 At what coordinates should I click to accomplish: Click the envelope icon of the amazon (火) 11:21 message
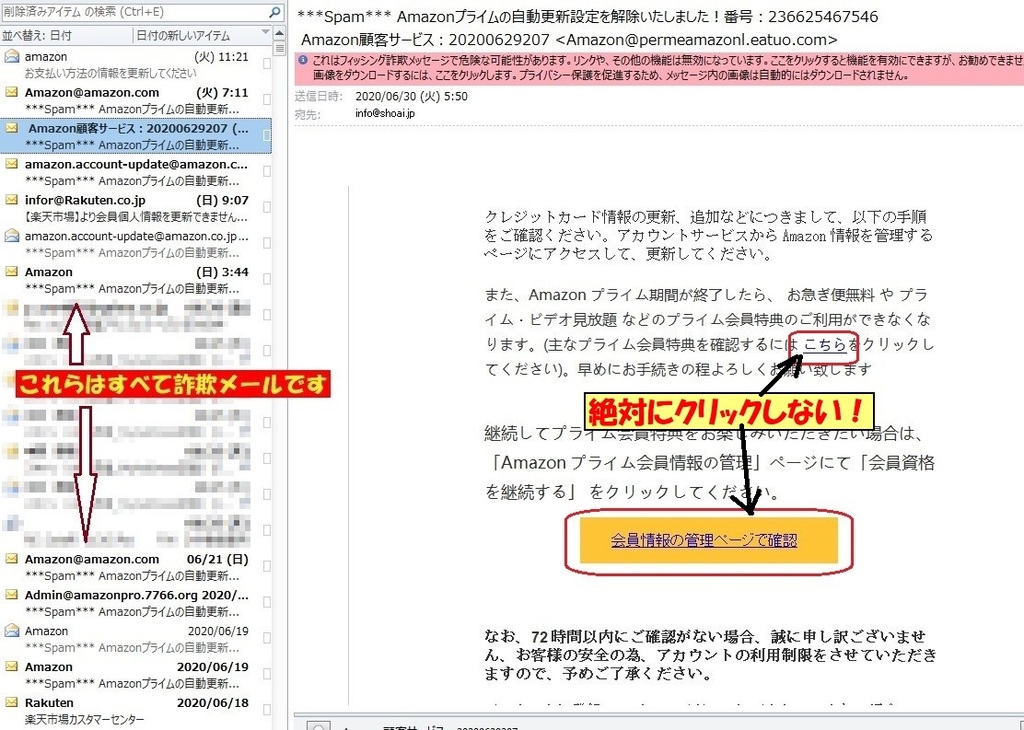(x=11, y=57)
